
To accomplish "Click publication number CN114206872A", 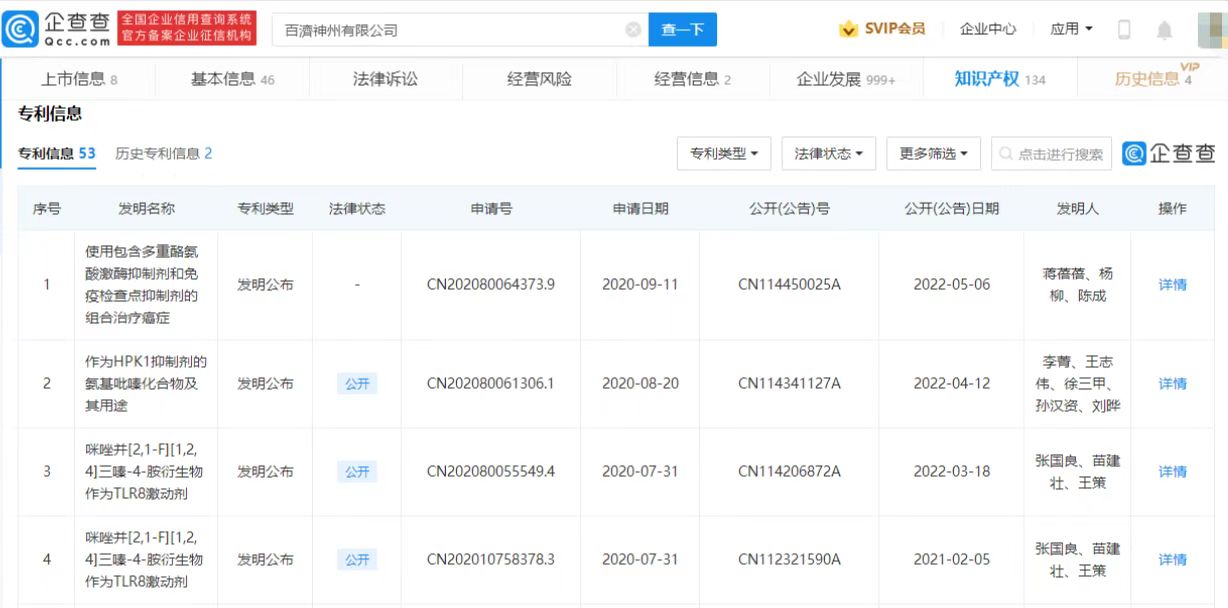I will (789, 471).
